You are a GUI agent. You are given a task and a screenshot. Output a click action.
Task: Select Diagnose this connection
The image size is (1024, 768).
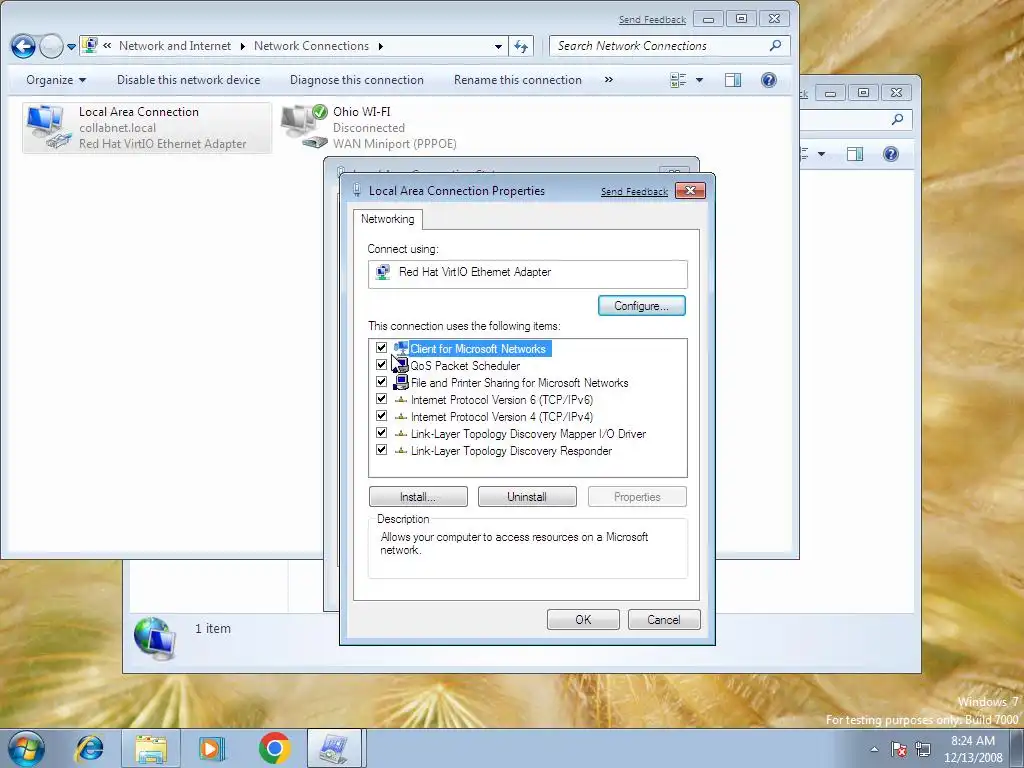point(357,80)
